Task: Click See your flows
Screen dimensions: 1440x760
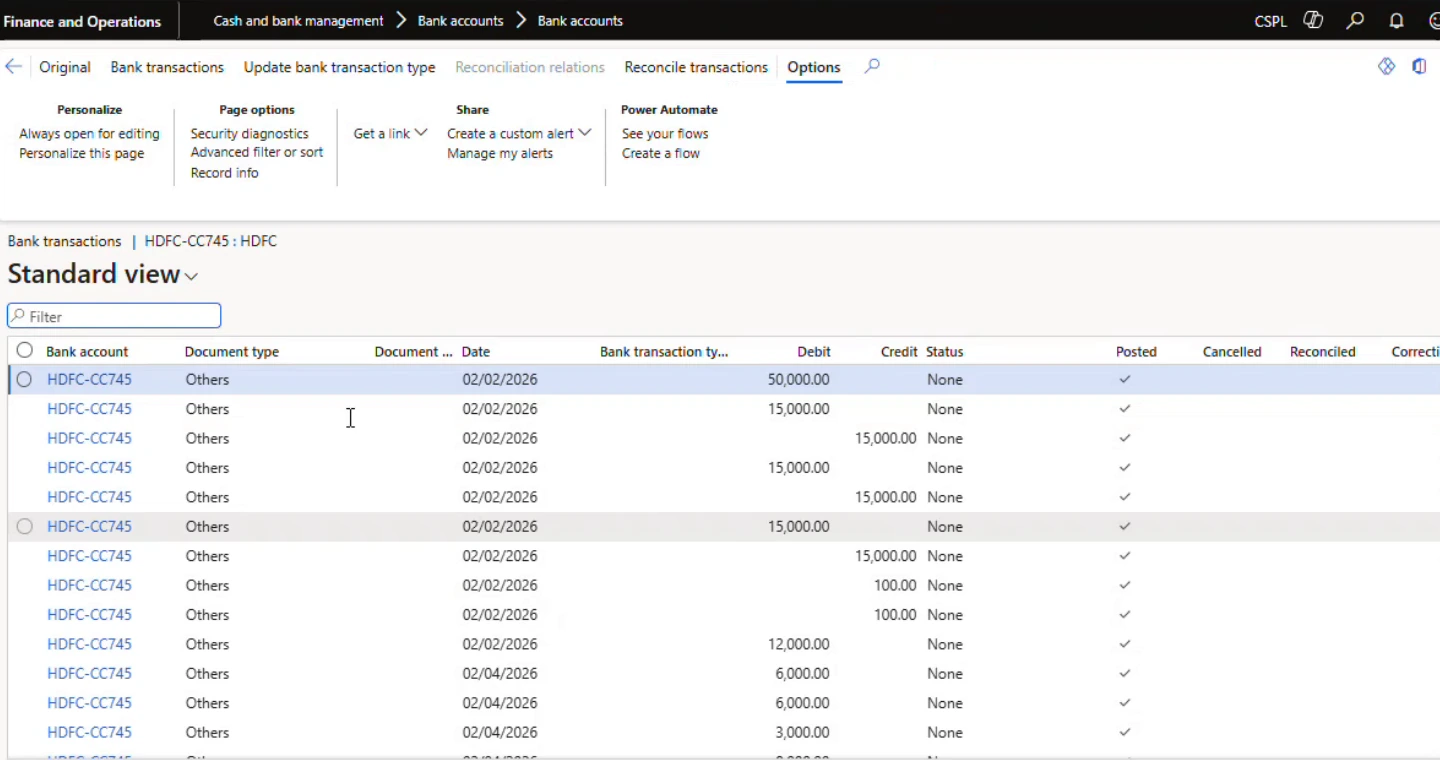Action: point(665,133)
